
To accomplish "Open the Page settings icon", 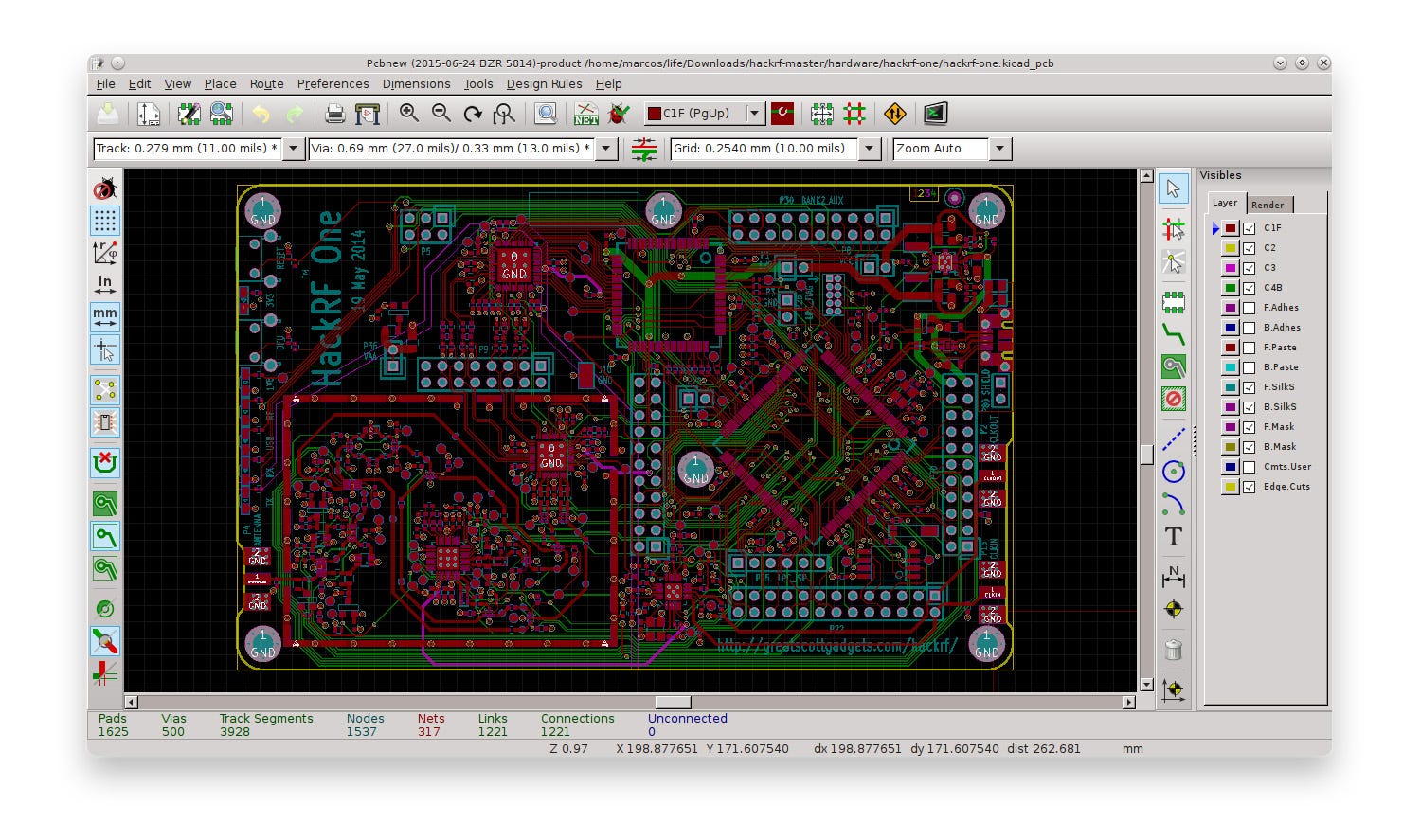I will (x=149, y=114).
